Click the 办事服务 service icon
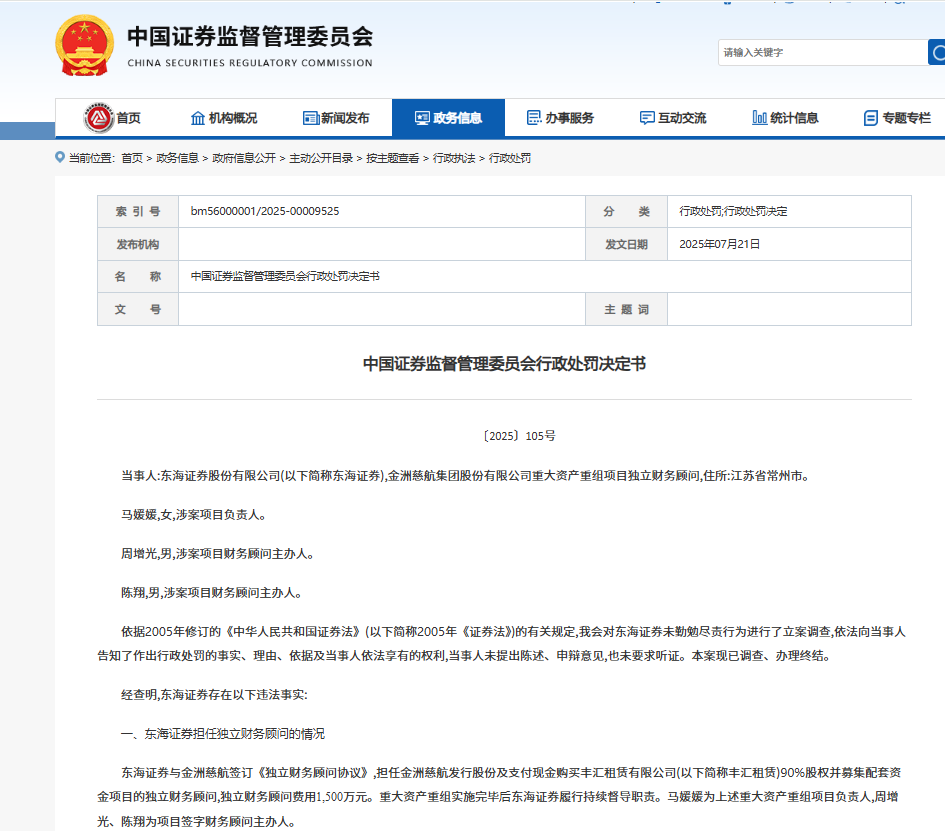The image size is (945, 831). pos(532,117)
